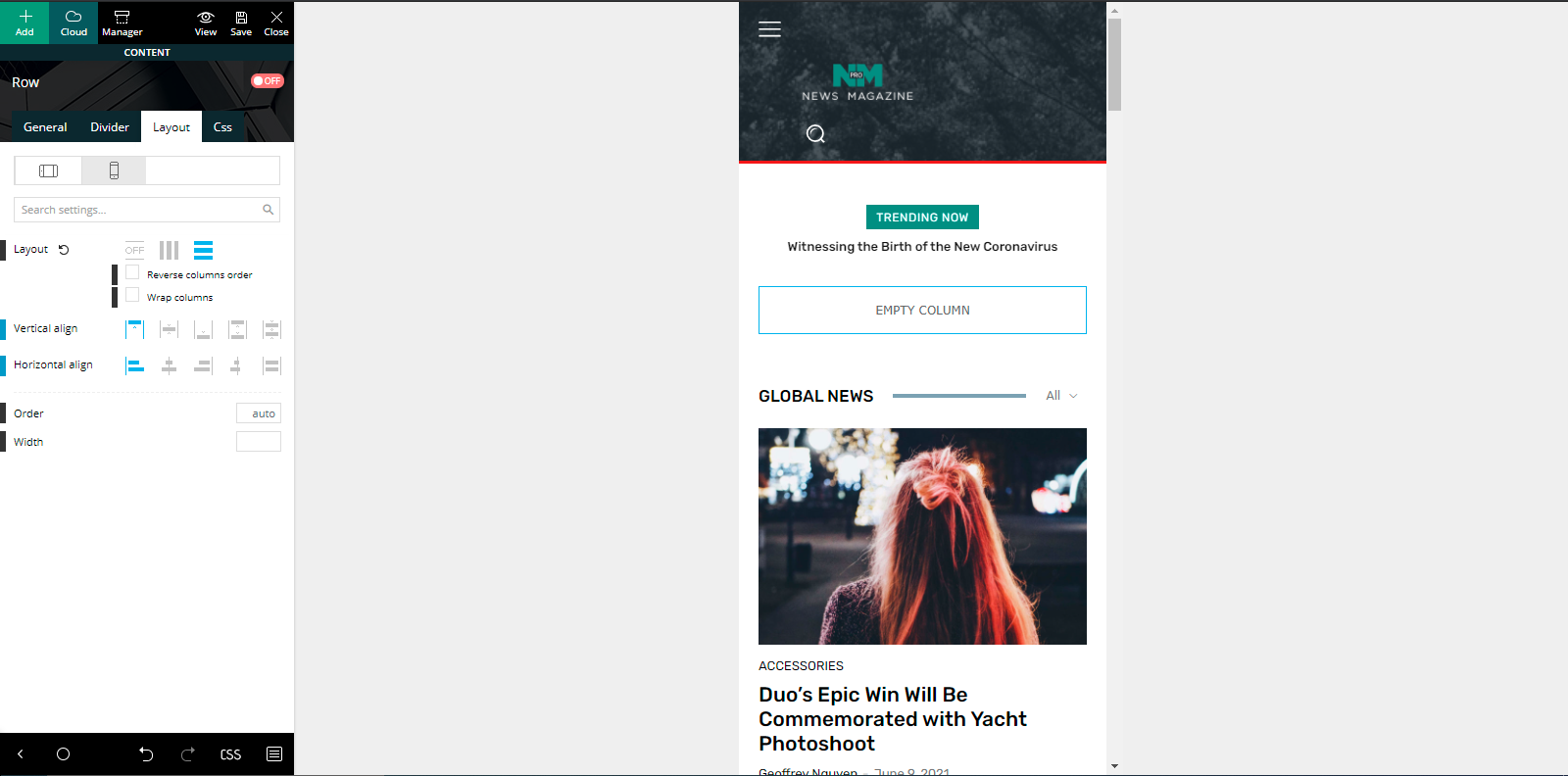The image size is (1568, 776).
Task: Open the hamburger menu in preview
Action: click(x=770, y=29)
